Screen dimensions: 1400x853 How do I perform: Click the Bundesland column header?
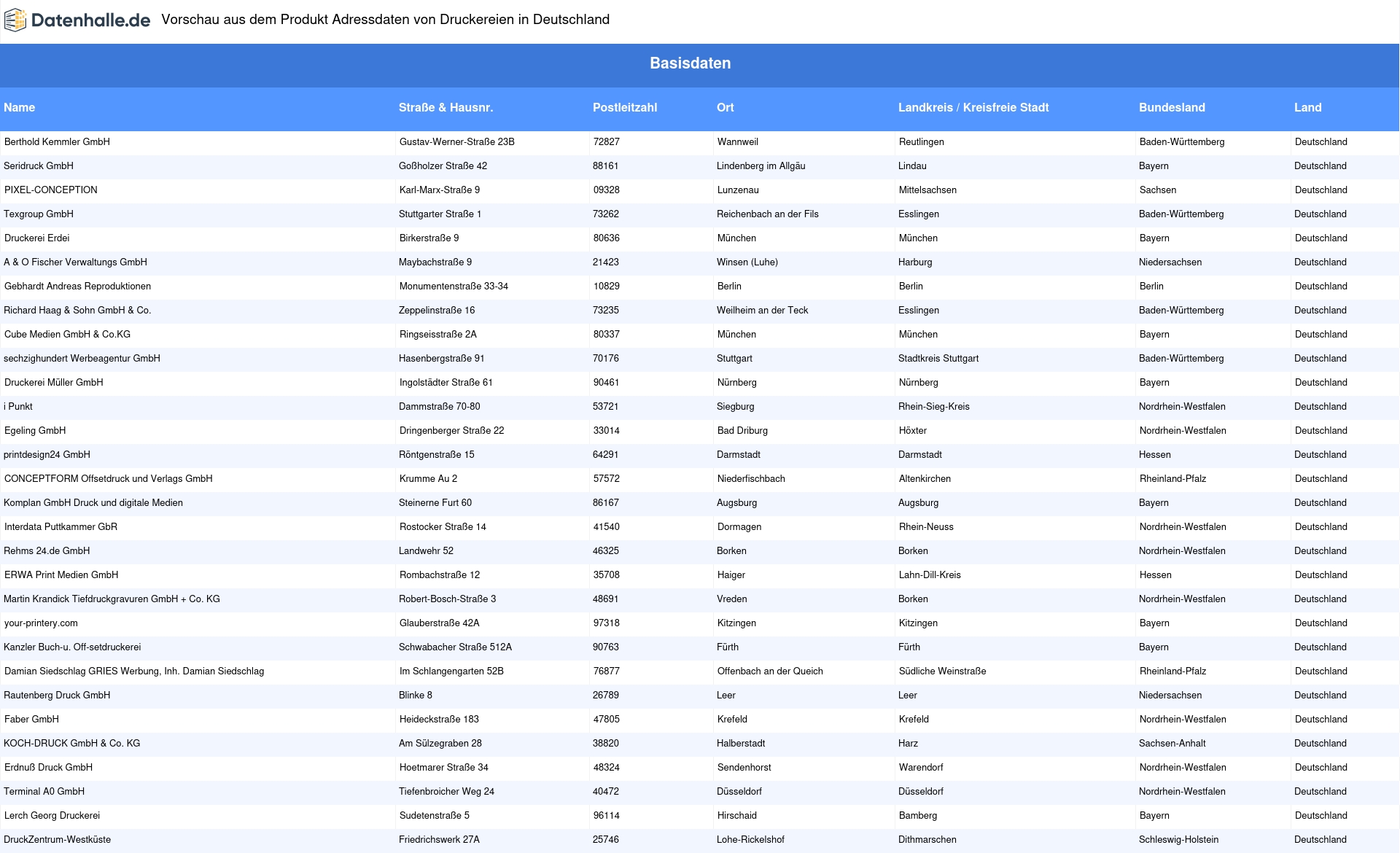coord(1171,108)
